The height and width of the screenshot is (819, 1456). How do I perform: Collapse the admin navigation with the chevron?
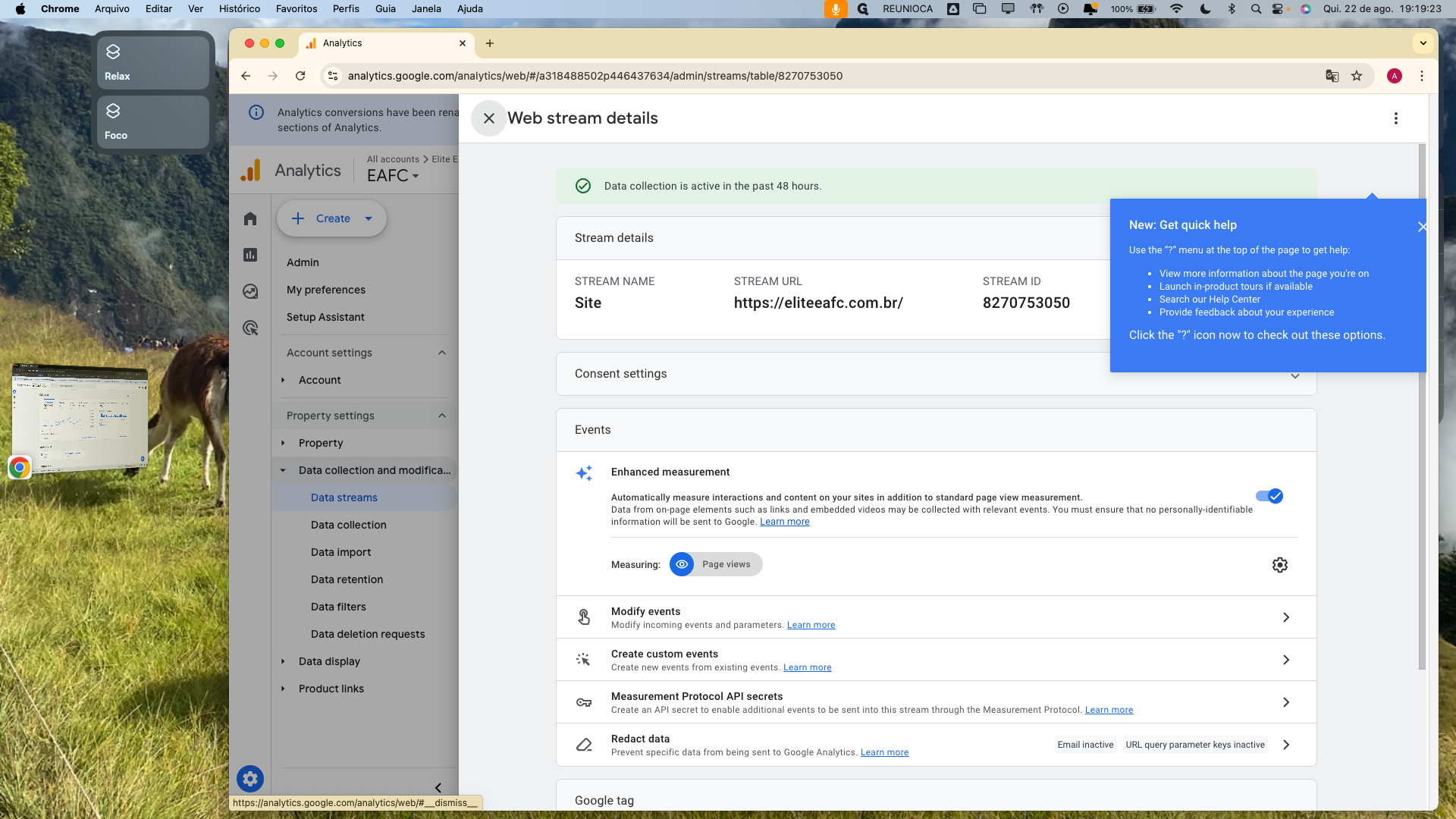(438, 788)
